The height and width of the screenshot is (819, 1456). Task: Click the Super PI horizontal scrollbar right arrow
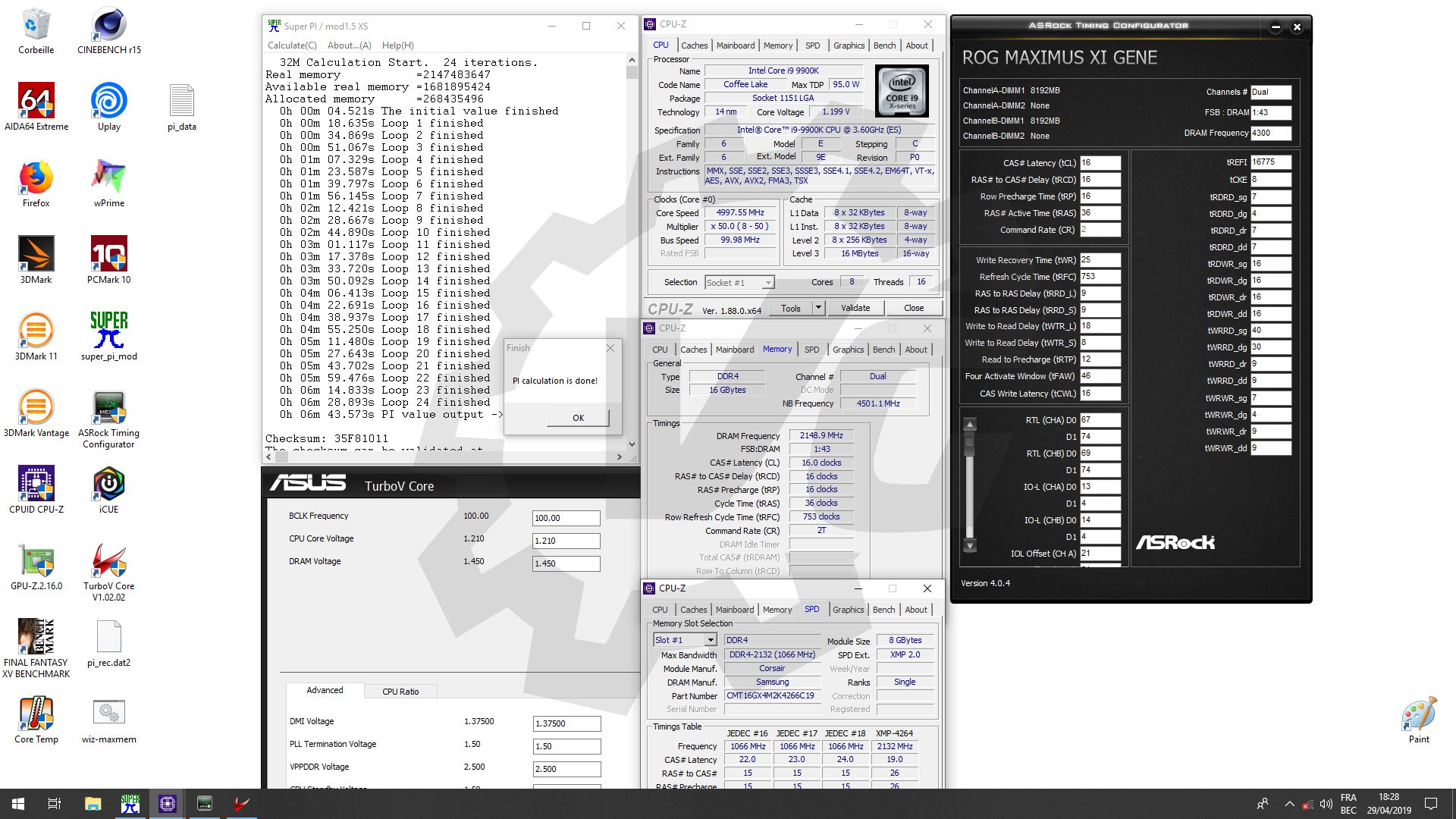[x=620, y=457]
